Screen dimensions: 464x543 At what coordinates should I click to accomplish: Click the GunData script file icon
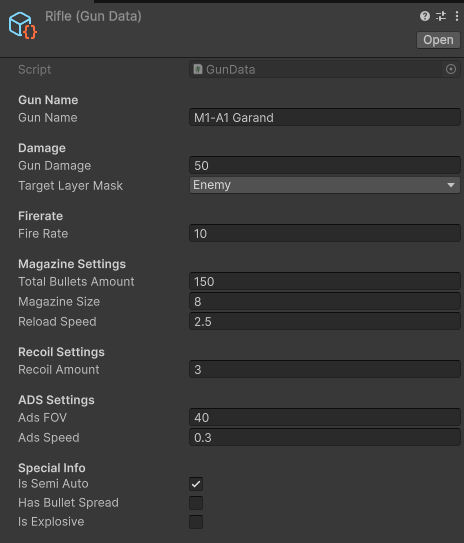pyautogui.click(x=198, y=69)
